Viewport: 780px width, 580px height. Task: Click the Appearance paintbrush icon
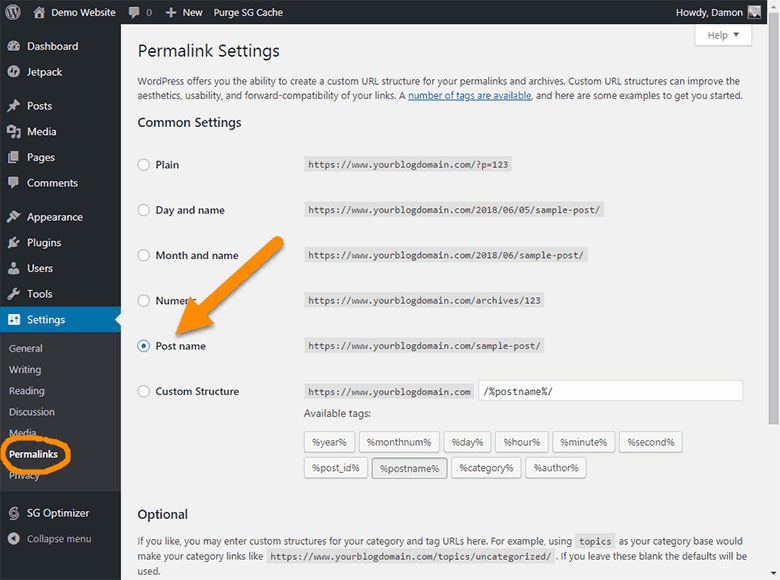click(14, 216)
